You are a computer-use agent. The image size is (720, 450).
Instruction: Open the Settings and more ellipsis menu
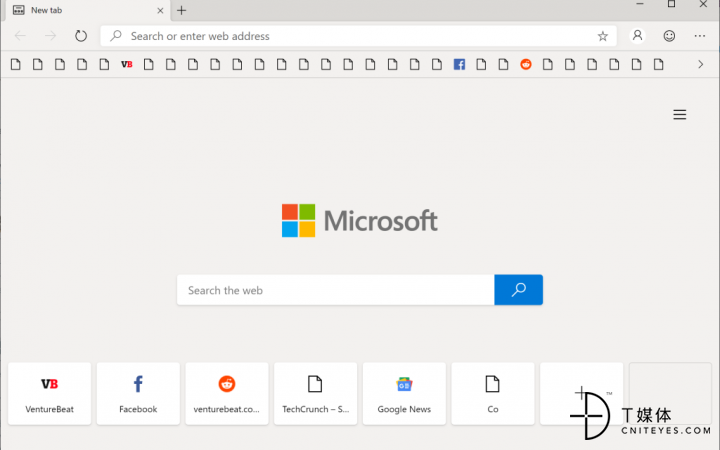pyautogui.click(x=699, y=36)
